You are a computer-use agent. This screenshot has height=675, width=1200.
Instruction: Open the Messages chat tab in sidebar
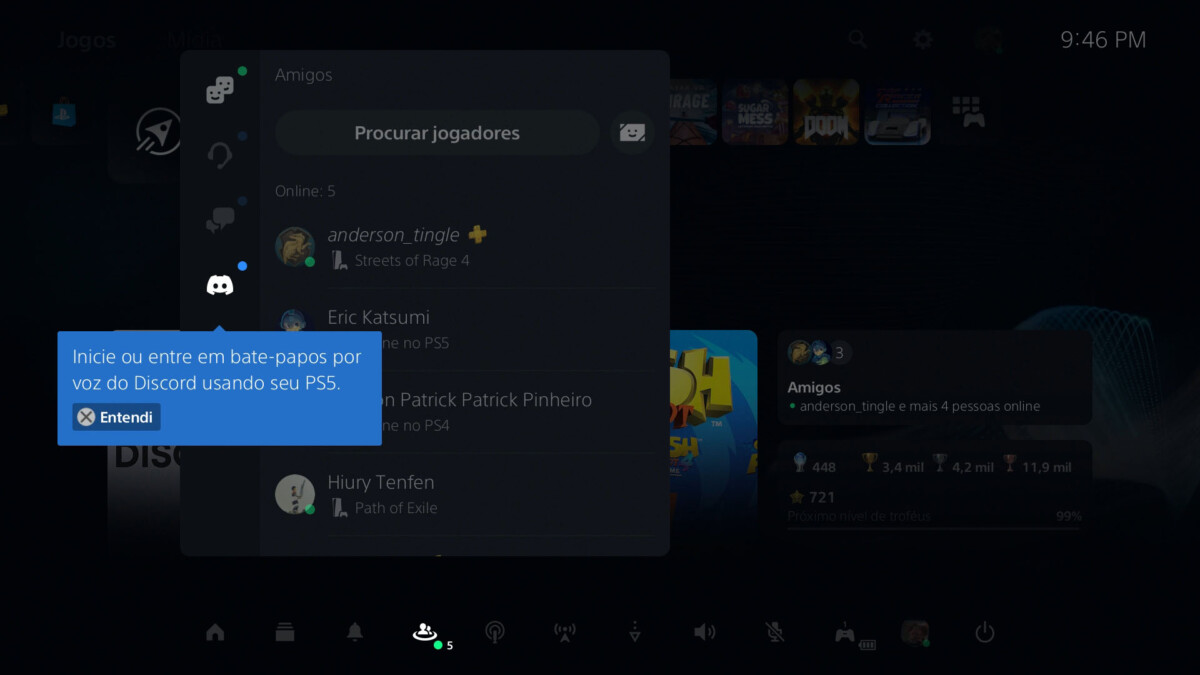(219, 220)
